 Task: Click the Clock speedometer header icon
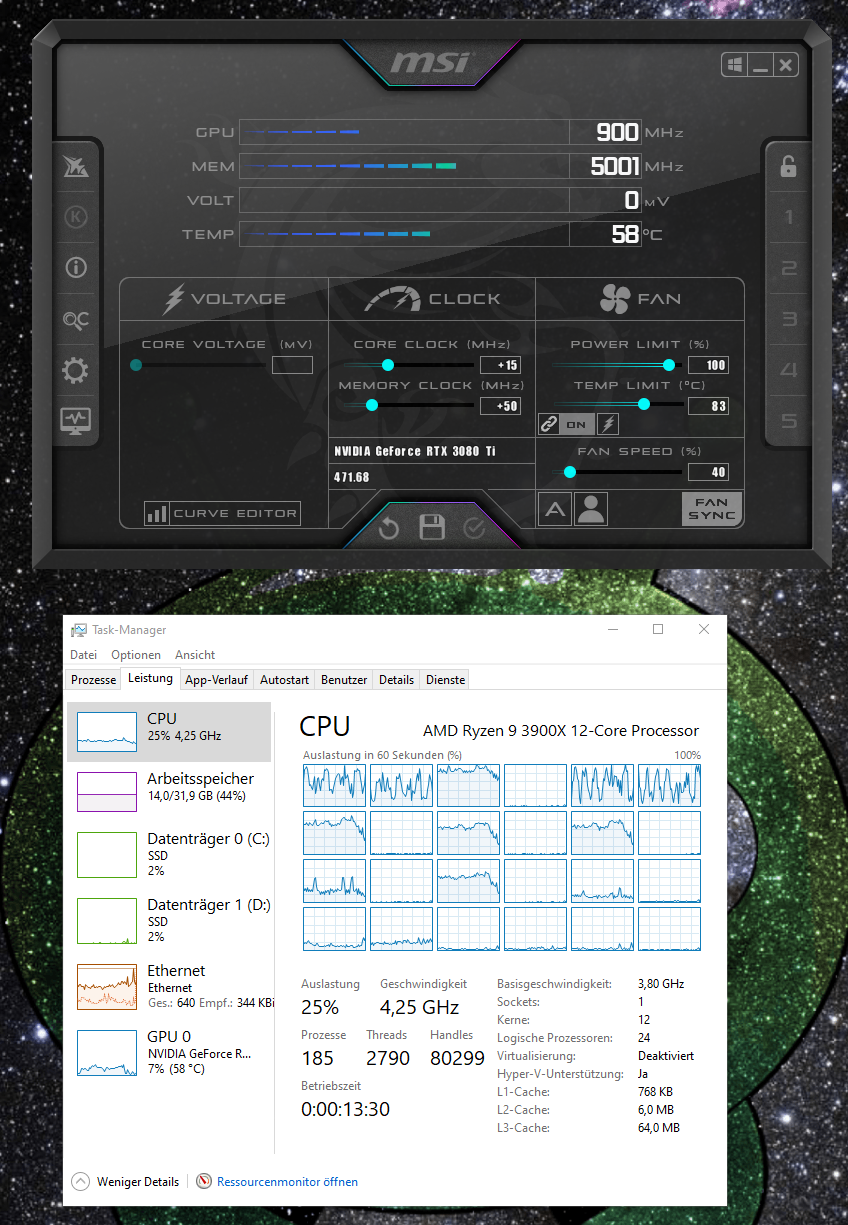coord(392,298)
